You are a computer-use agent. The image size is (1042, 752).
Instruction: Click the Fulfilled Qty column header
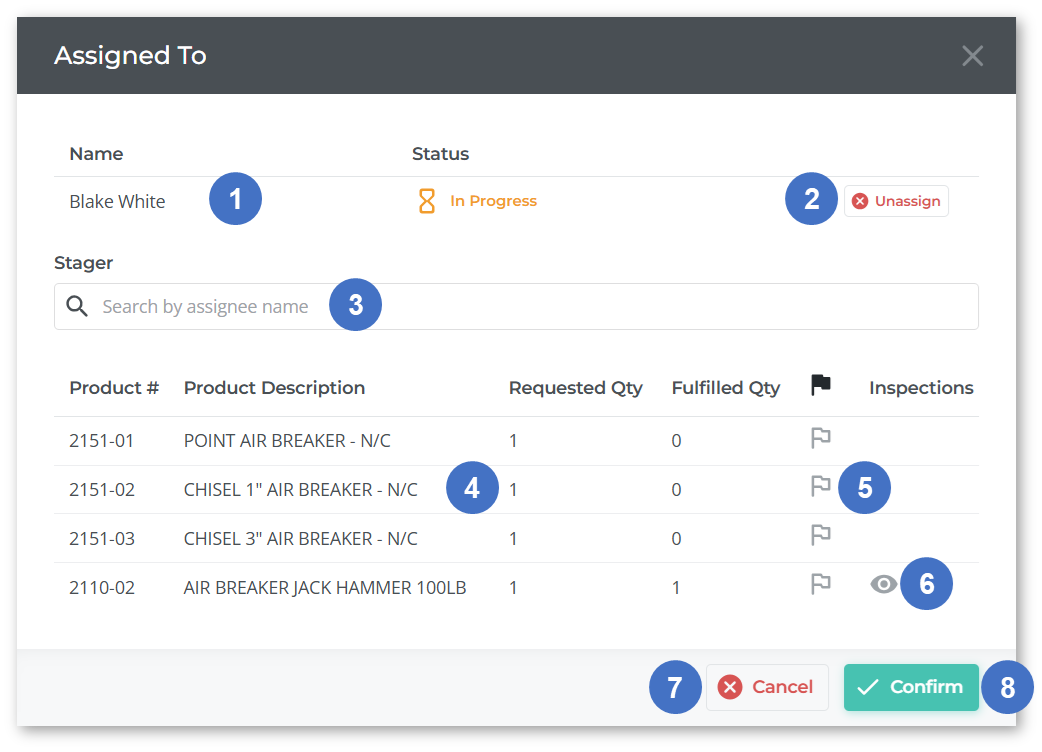pos(725,388)
